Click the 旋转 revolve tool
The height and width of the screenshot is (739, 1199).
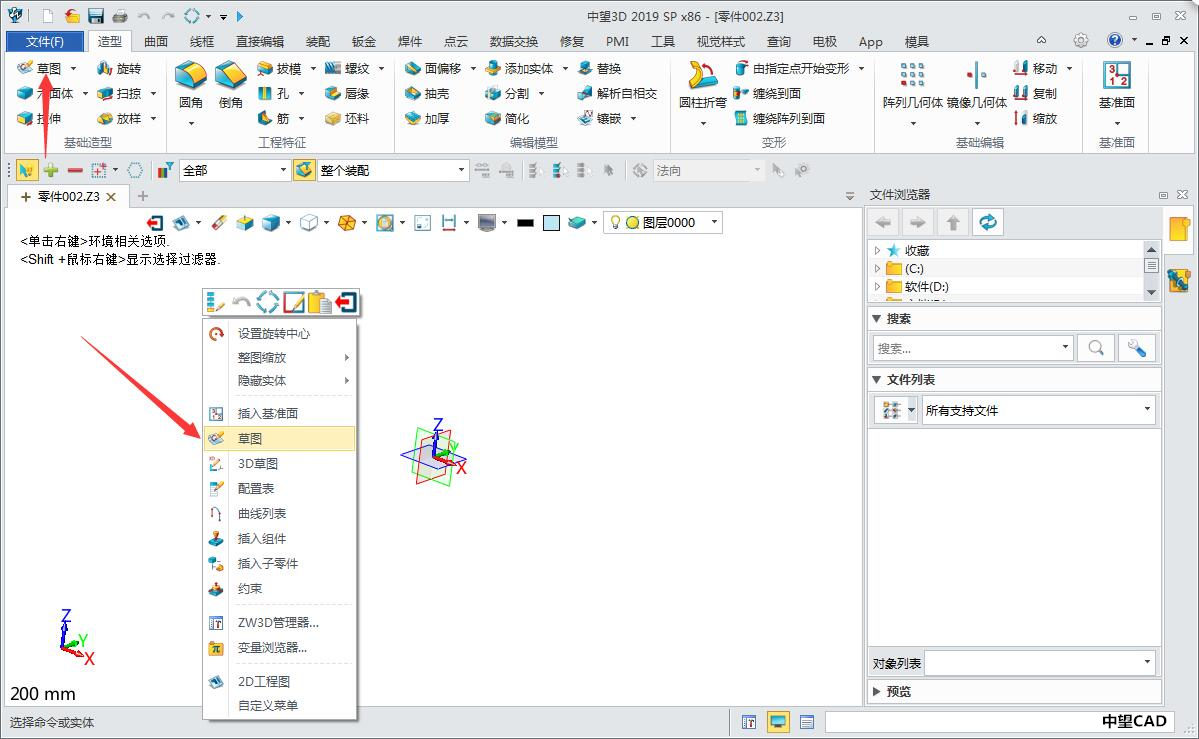[x=118, y=68]
